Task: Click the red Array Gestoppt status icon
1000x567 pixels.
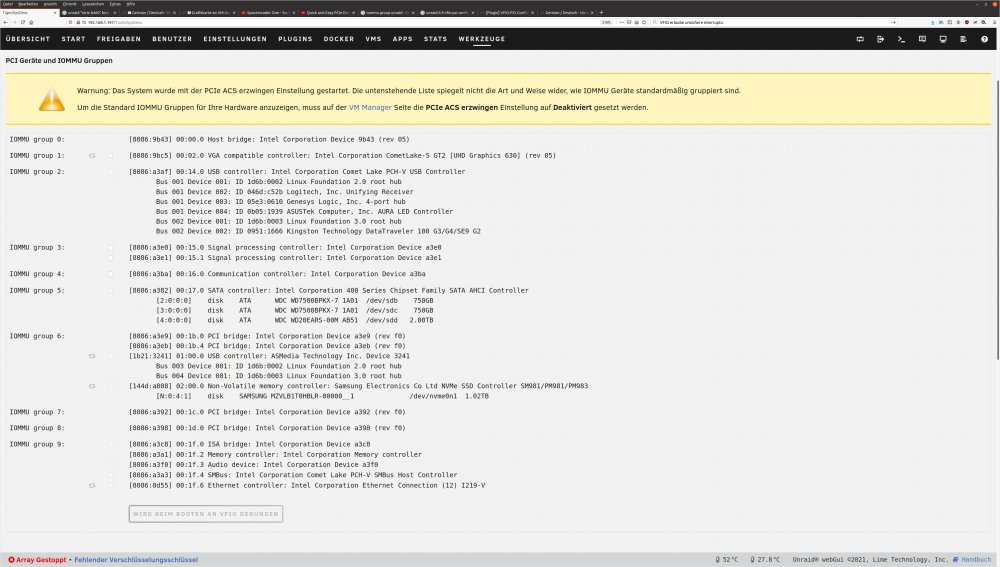Action: (11, 560)
